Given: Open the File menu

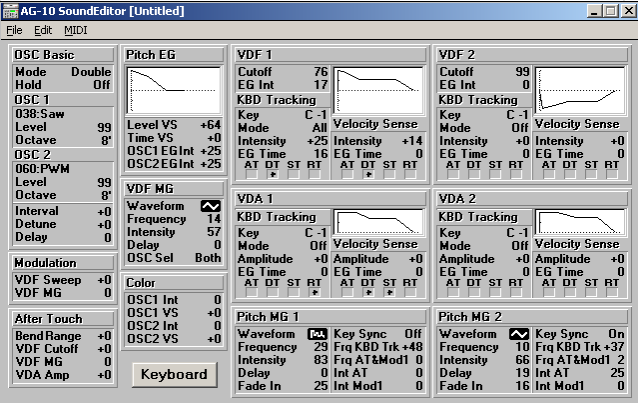Looking at the screenshot, I should point(14,31).
